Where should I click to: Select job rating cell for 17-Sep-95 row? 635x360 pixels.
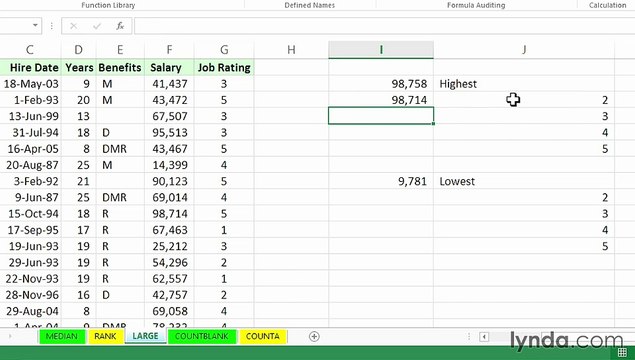pyautogui.click(x=224, y=230)
